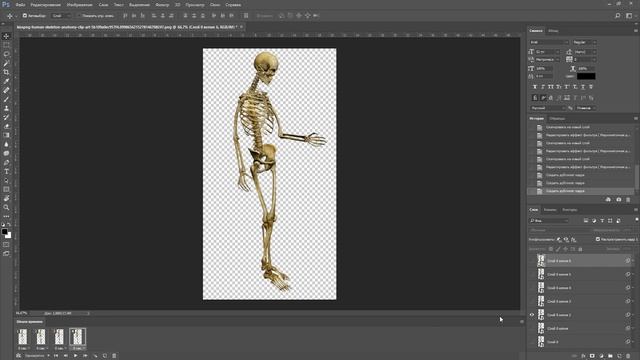
Task: Create new group folder icon
Action: 610,356
